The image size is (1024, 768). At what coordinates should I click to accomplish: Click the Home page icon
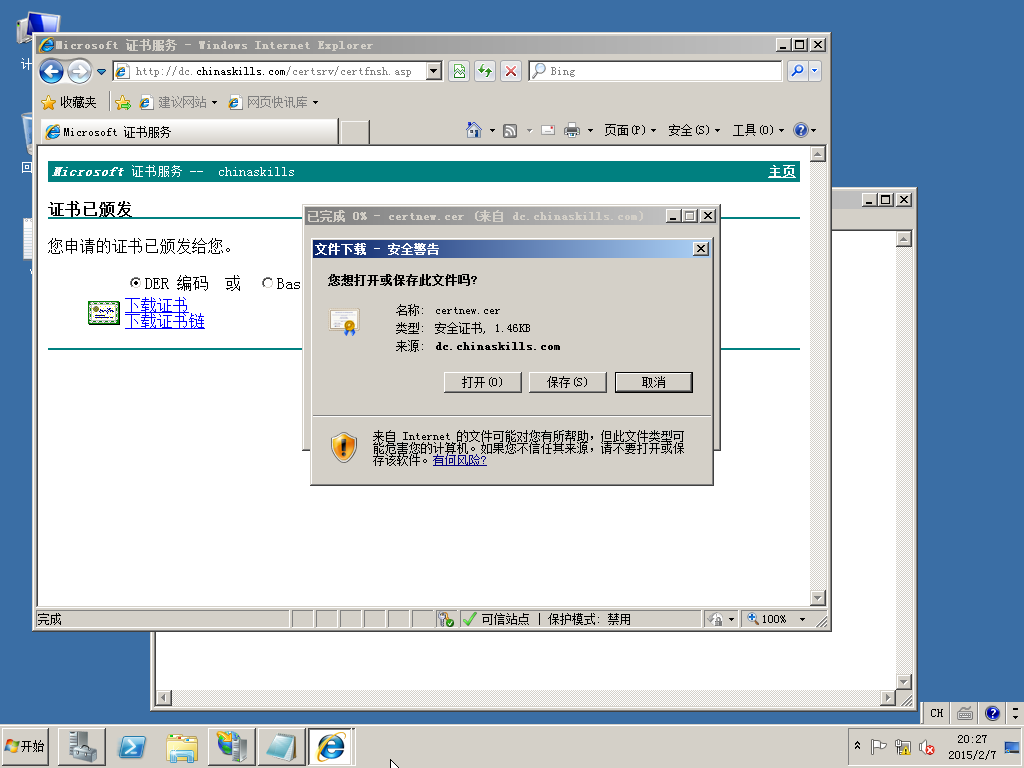tap(473, 130)
